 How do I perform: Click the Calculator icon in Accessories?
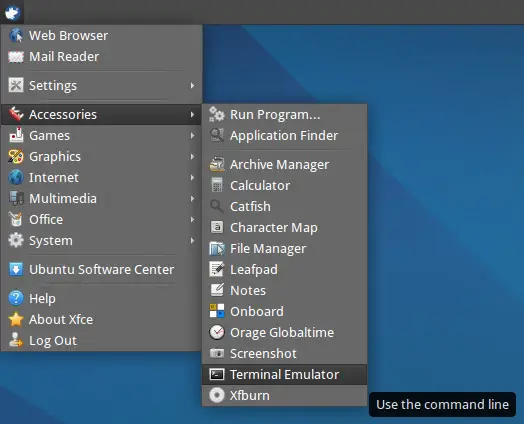[217, 185]
